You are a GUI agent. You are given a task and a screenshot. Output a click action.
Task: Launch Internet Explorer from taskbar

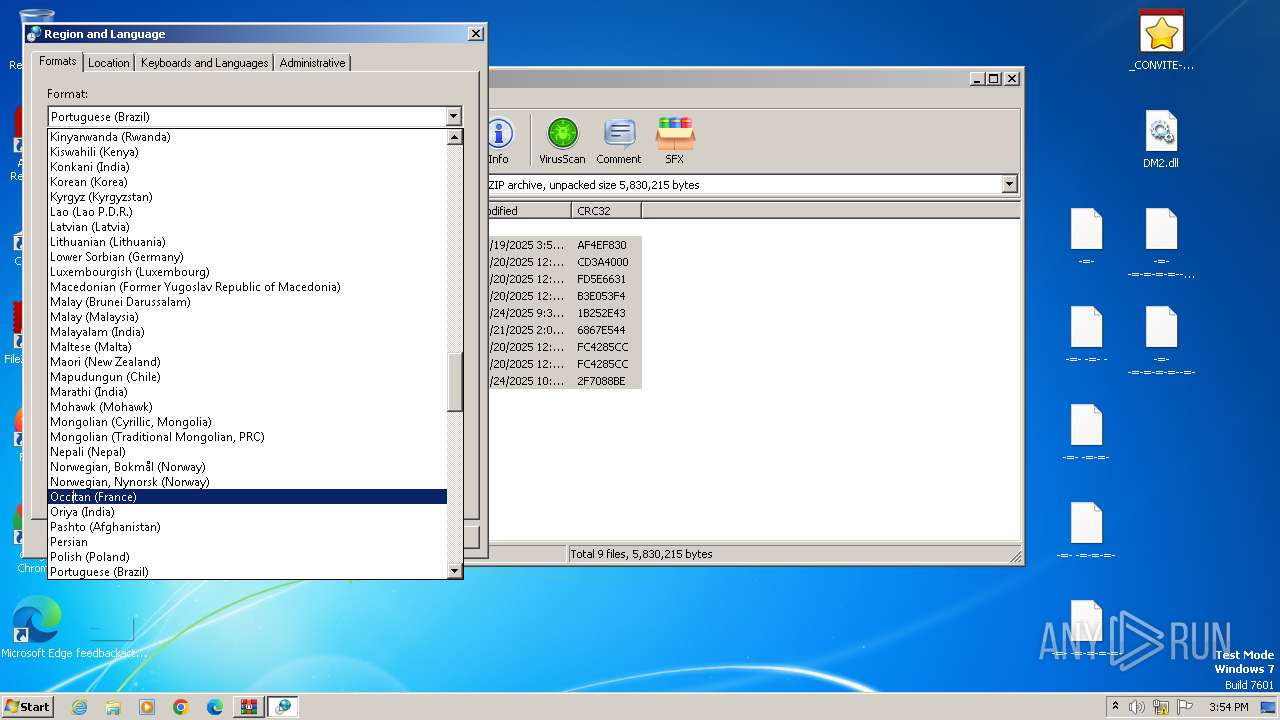tap(79, 707)
